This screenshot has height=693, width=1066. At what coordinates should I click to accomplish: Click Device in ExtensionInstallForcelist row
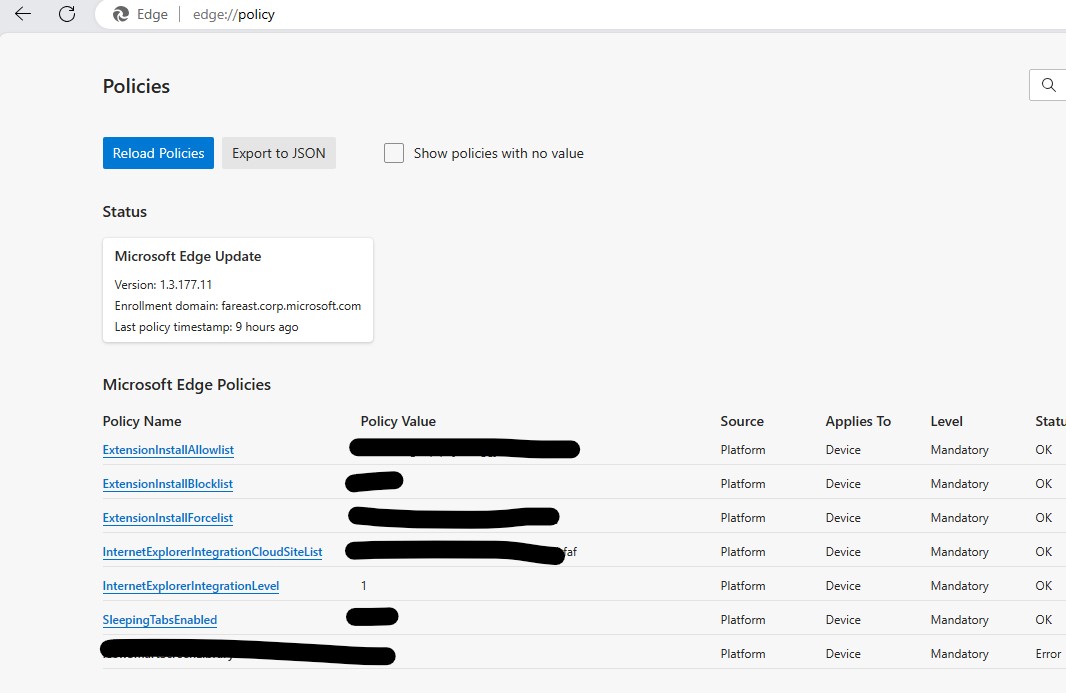point(843,518)
